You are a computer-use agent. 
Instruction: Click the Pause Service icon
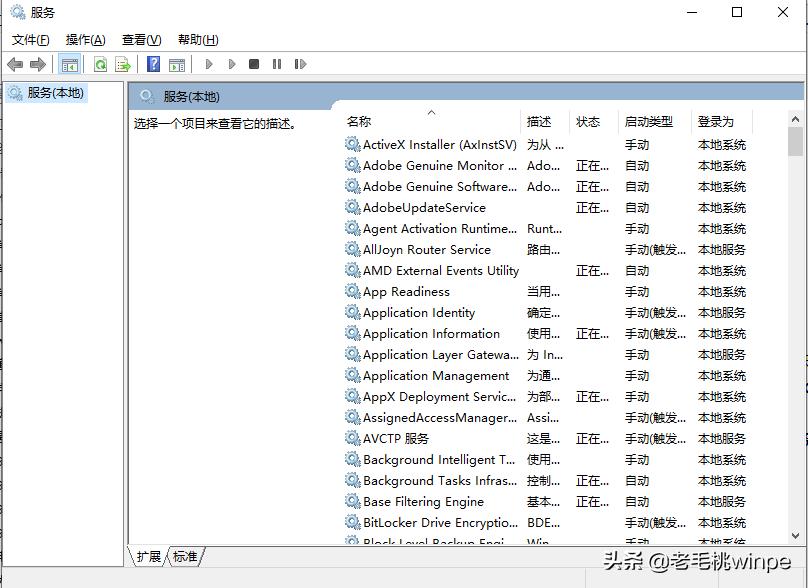(277, 64)
